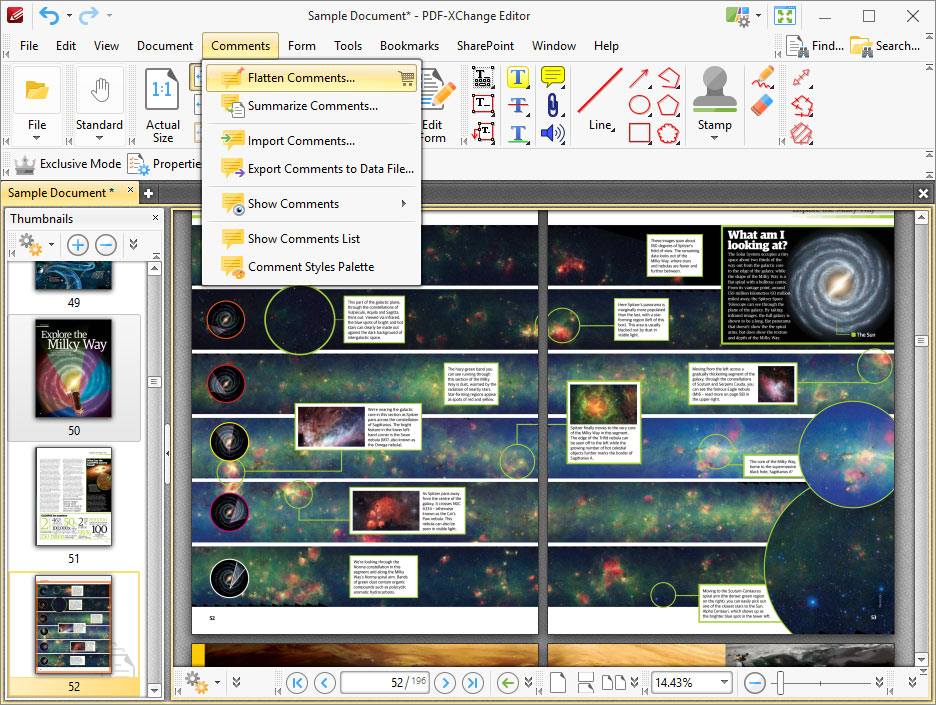Click the Actual Size 1:1 icon
Image resolution: width=936 pixels, height=705 pixels.
[x=162, y=90]
